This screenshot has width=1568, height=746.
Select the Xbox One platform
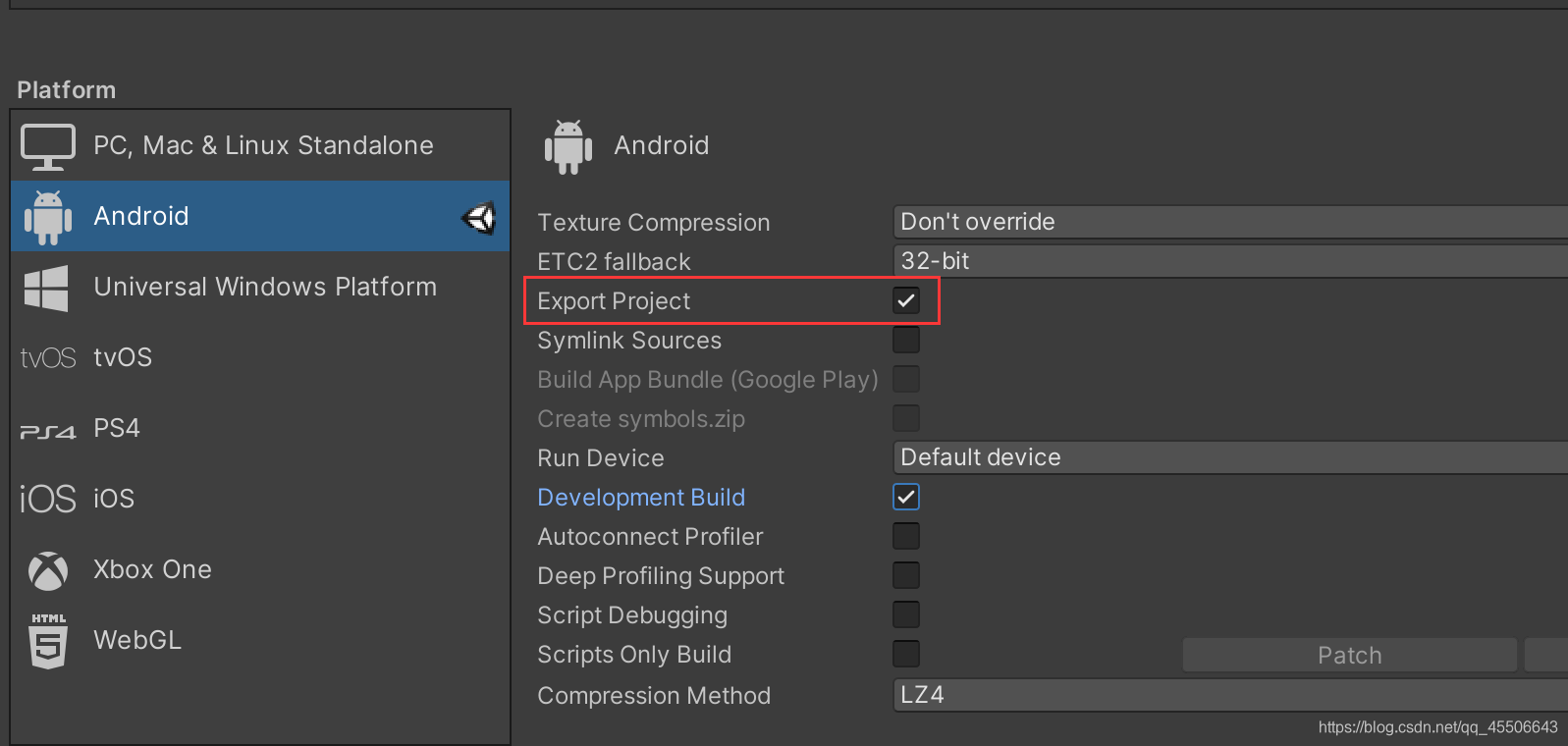260,569
